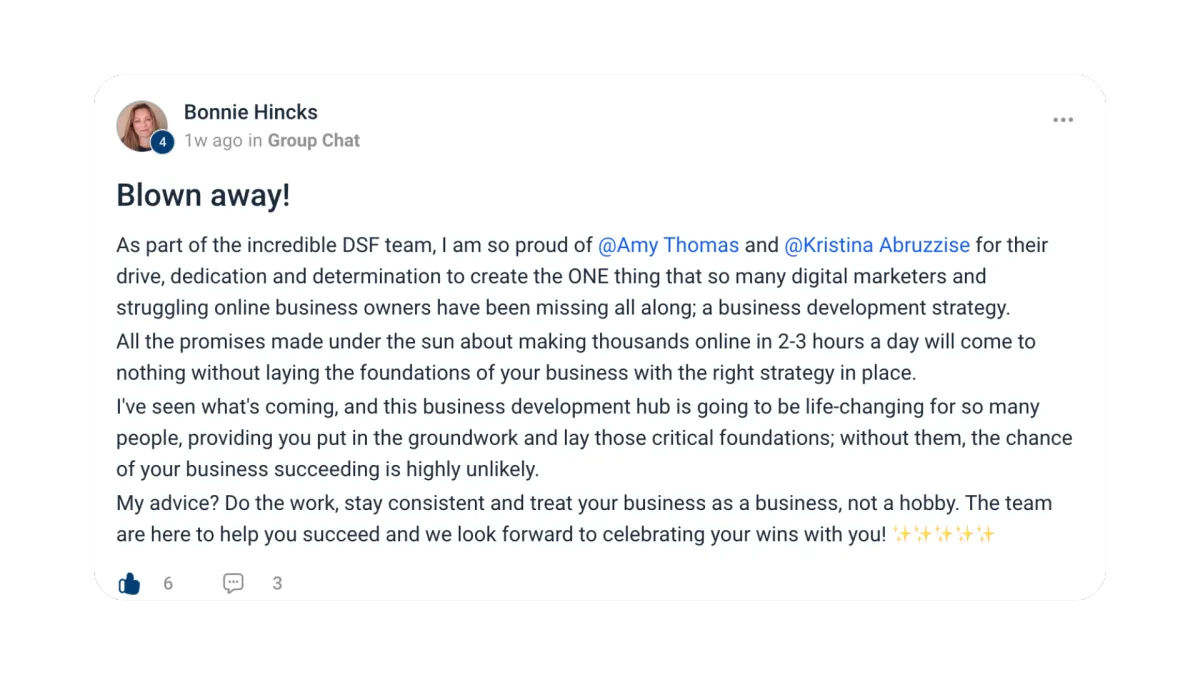Image resolution: width=1200 pixels, height=675 pixels.
Task: Open the Group Chat category link
Action: coord(313,141)
